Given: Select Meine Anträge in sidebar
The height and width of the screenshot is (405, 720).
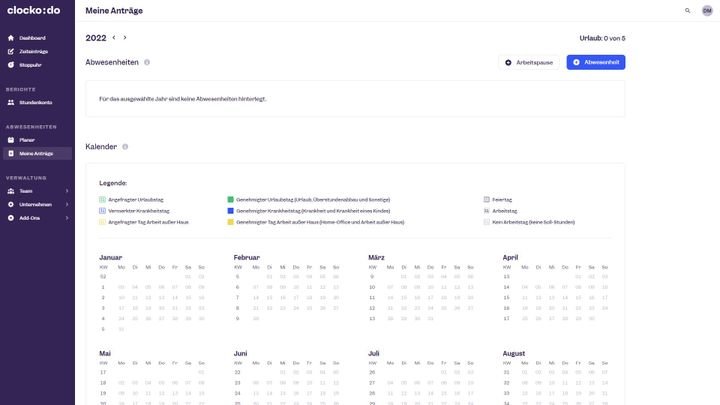Looking at the screenshot, I should coord(36,153).
